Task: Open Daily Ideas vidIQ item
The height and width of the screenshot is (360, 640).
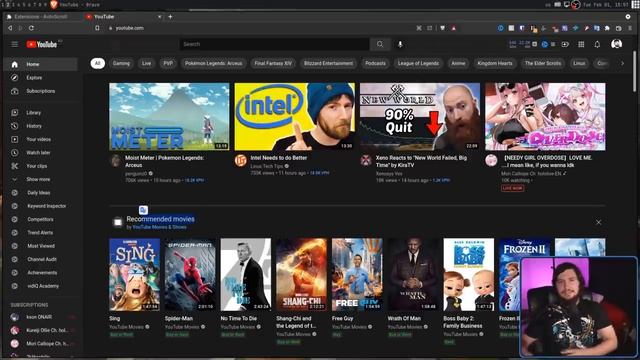Action: [x=40, y=193]
